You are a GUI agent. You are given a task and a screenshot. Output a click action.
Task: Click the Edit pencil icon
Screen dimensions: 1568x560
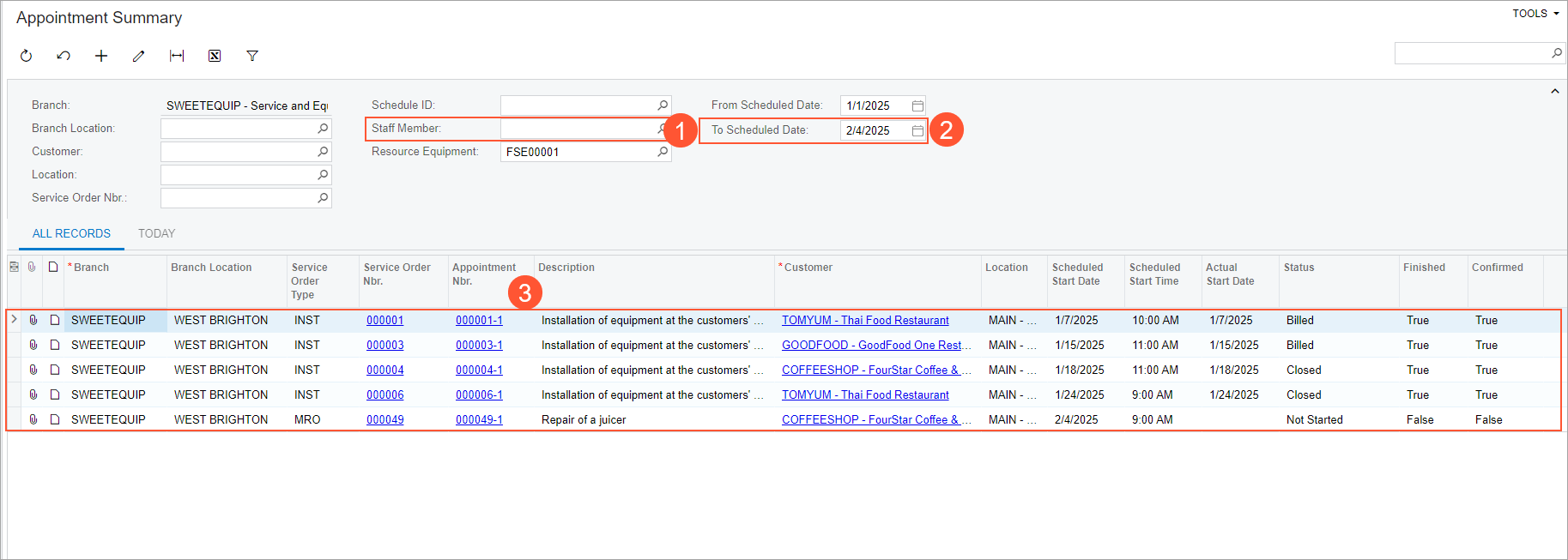tap(138, 56)
